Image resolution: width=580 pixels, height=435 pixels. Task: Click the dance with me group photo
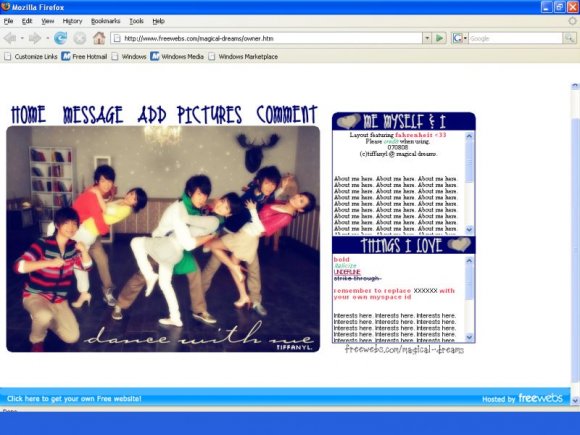[x=163, y=239]
